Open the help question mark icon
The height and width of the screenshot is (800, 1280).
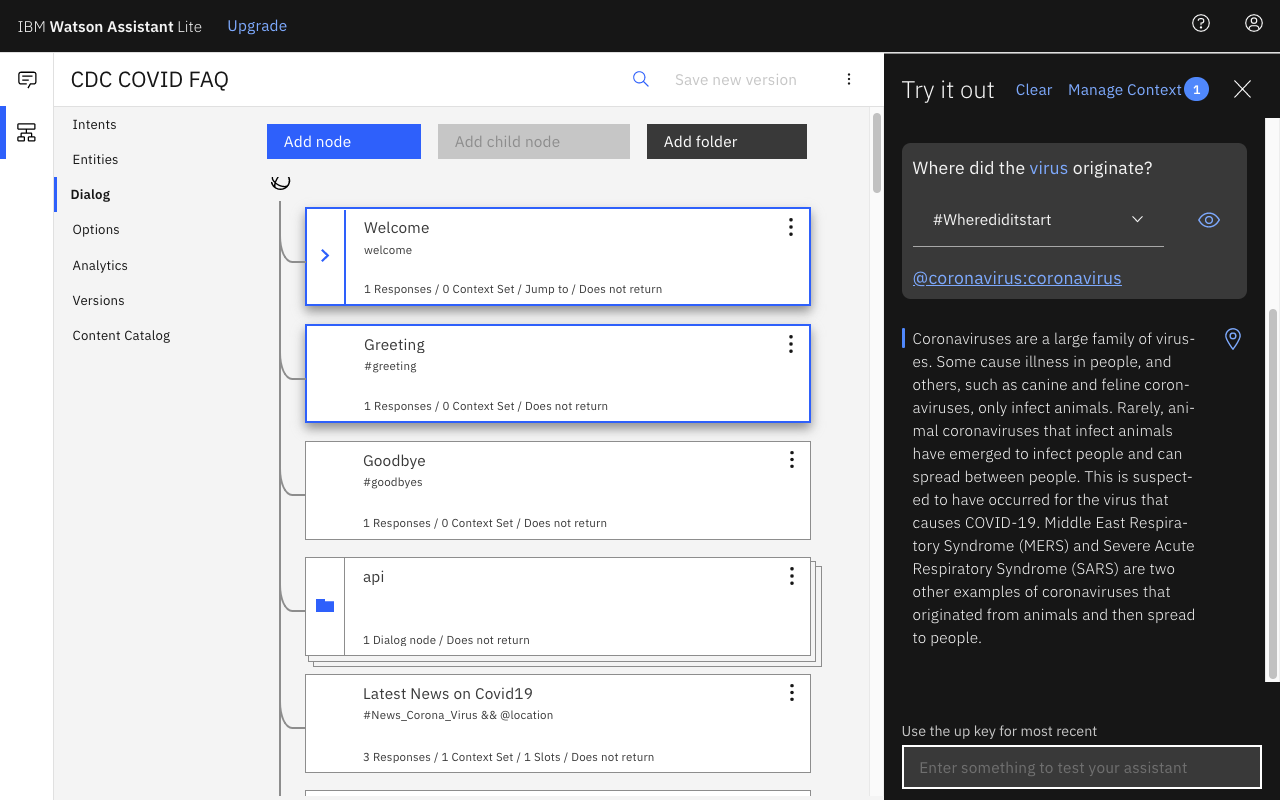[x=1201, y=23]
